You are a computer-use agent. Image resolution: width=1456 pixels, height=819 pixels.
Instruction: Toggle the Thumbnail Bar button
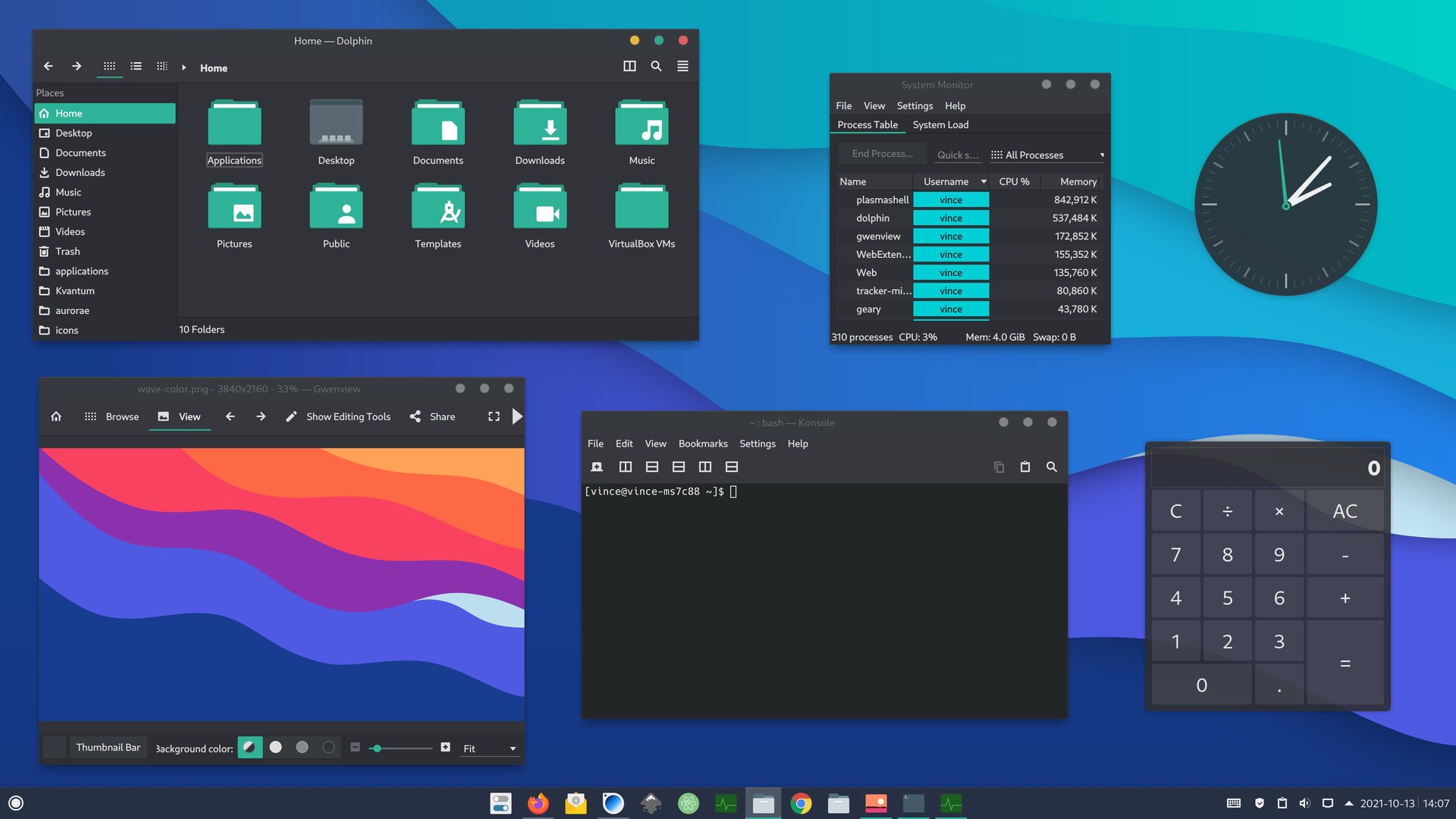pos(108,748)
